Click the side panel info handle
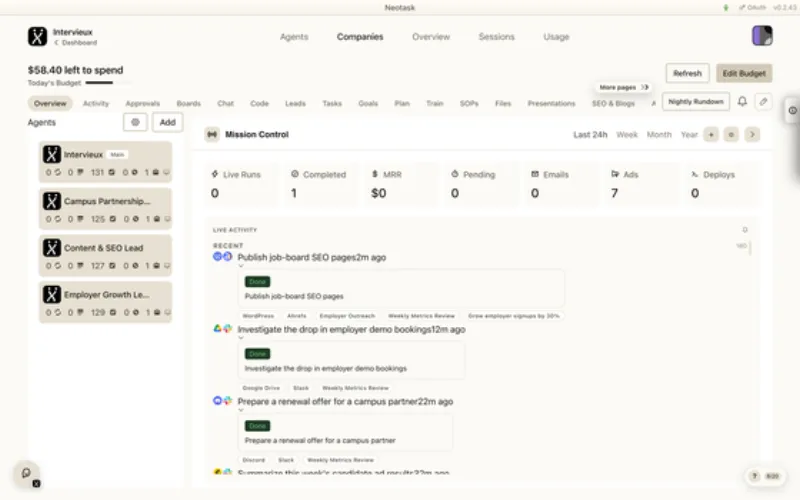Screen dimensions: 800x500 792,110
